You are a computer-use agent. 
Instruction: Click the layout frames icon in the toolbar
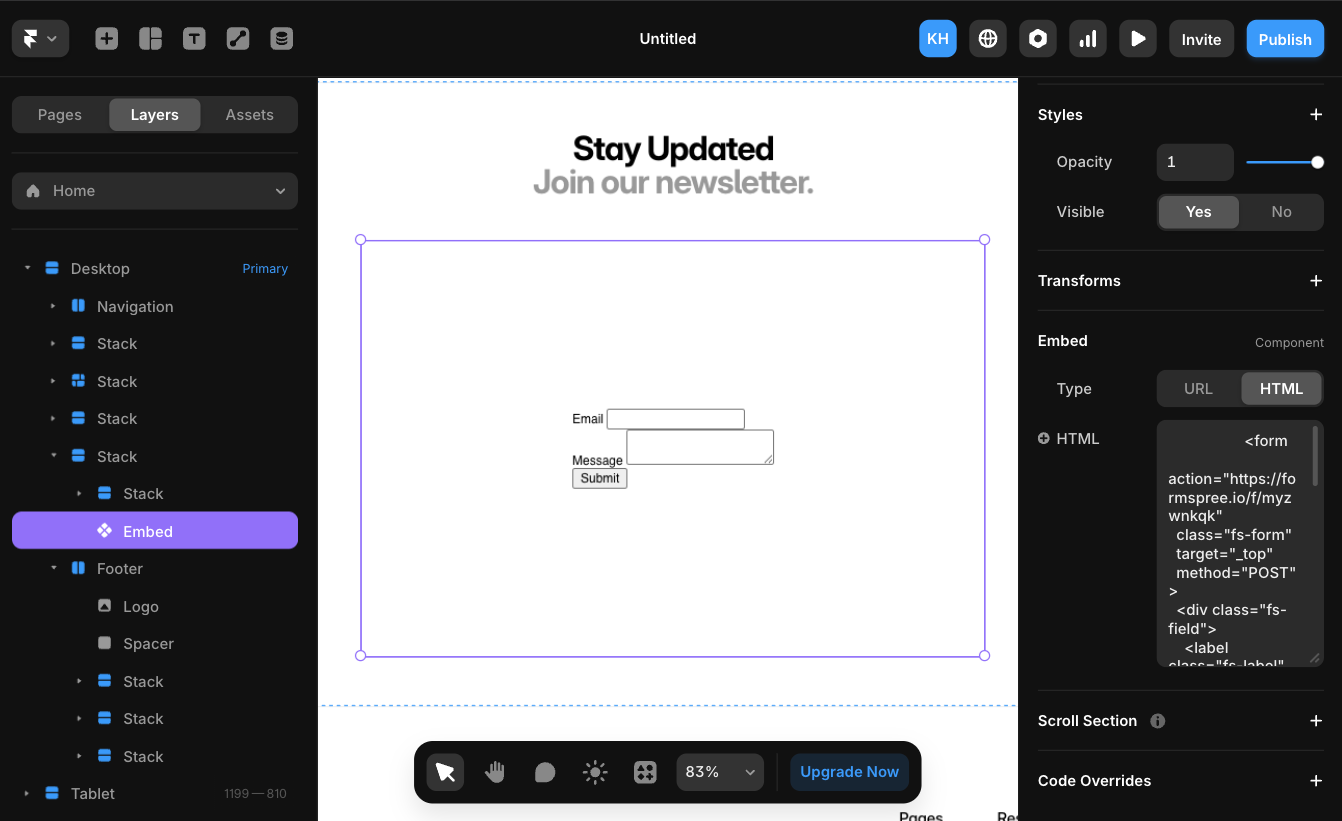tap(150, 38)
